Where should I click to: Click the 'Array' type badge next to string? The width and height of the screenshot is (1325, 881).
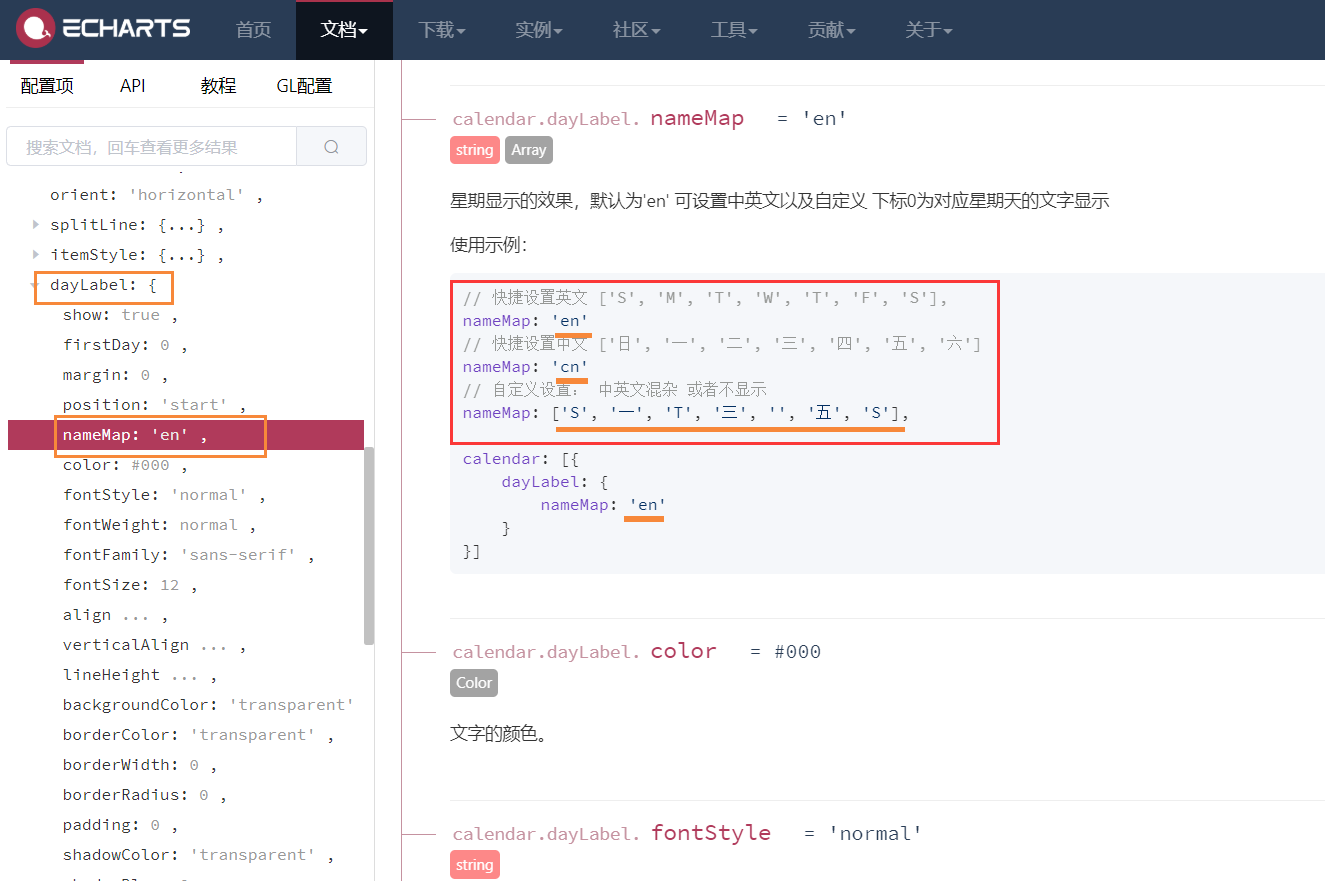[x=528, y=149]
